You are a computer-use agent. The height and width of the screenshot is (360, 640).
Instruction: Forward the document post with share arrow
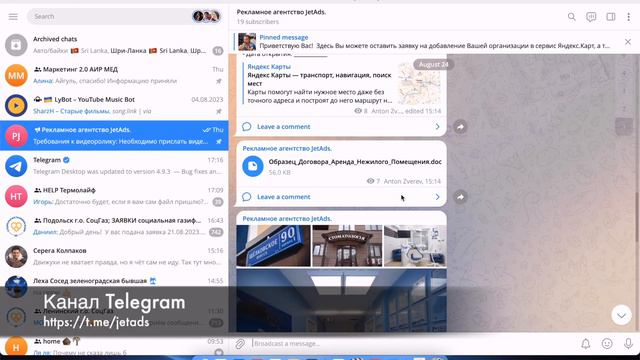pyautogui.click(x=460, y=197)
